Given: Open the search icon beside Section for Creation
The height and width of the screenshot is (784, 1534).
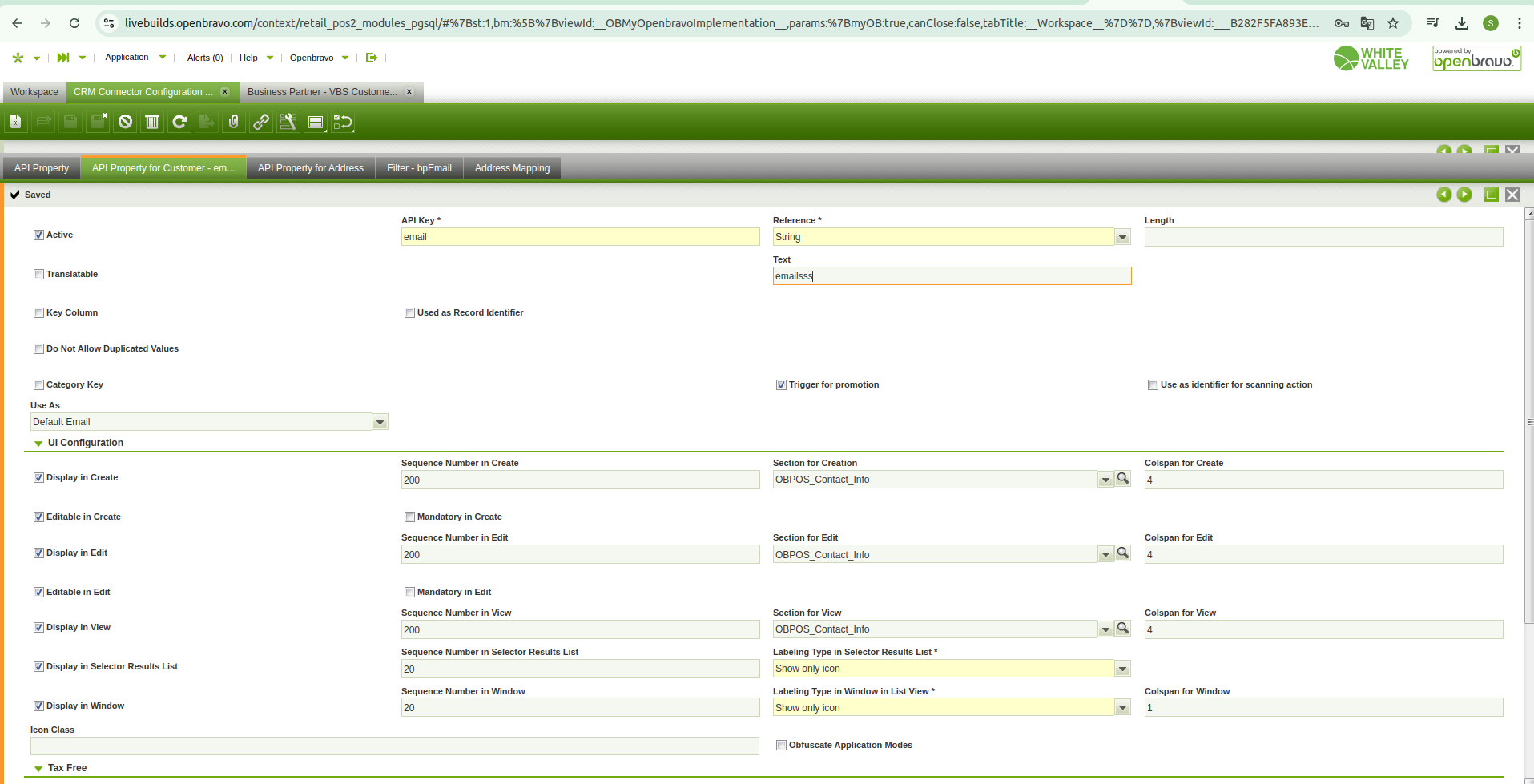Looking at the screenshot, I should point(1123,479).
